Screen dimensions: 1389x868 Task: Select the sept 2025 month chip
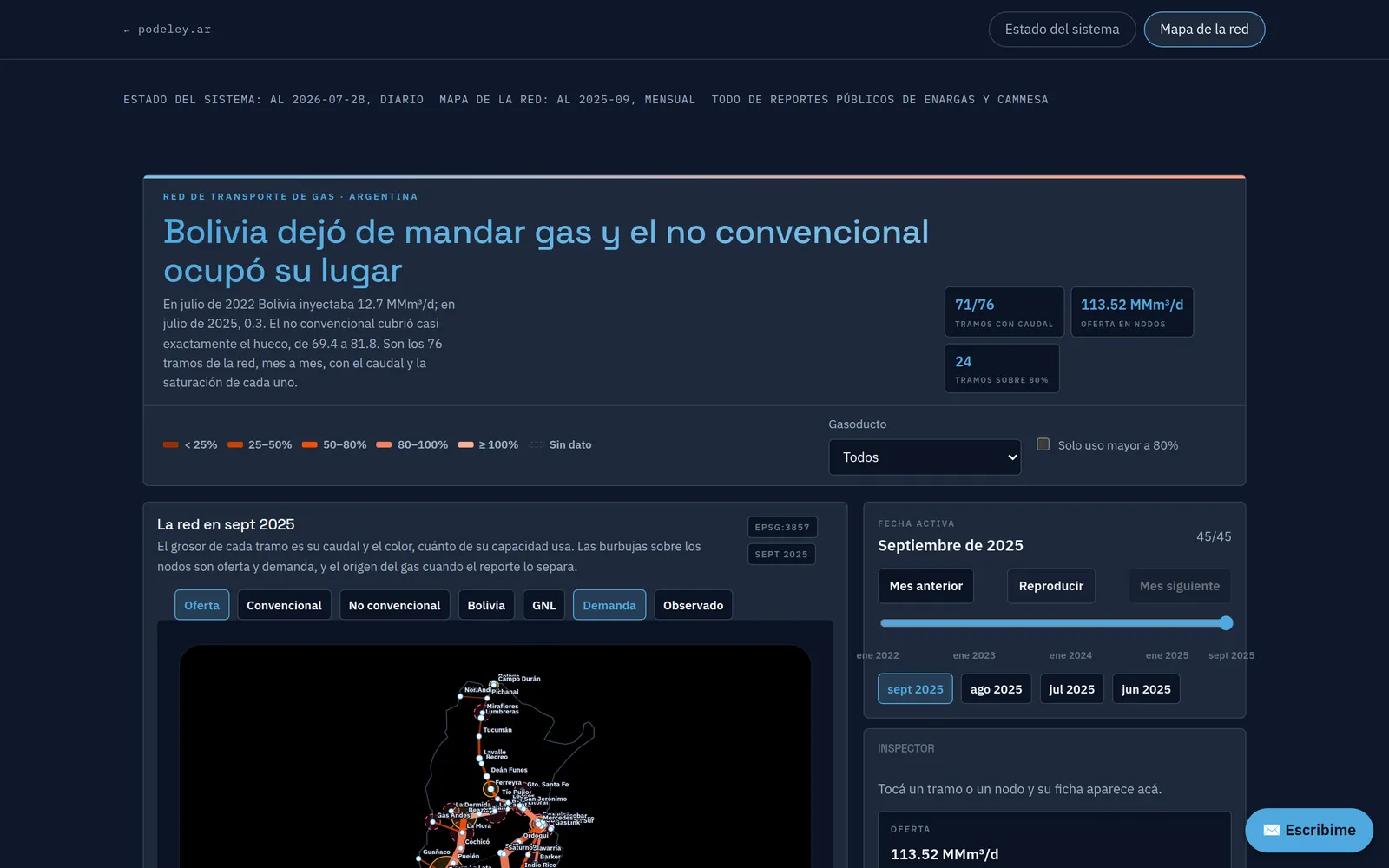(x=915, y=689)
